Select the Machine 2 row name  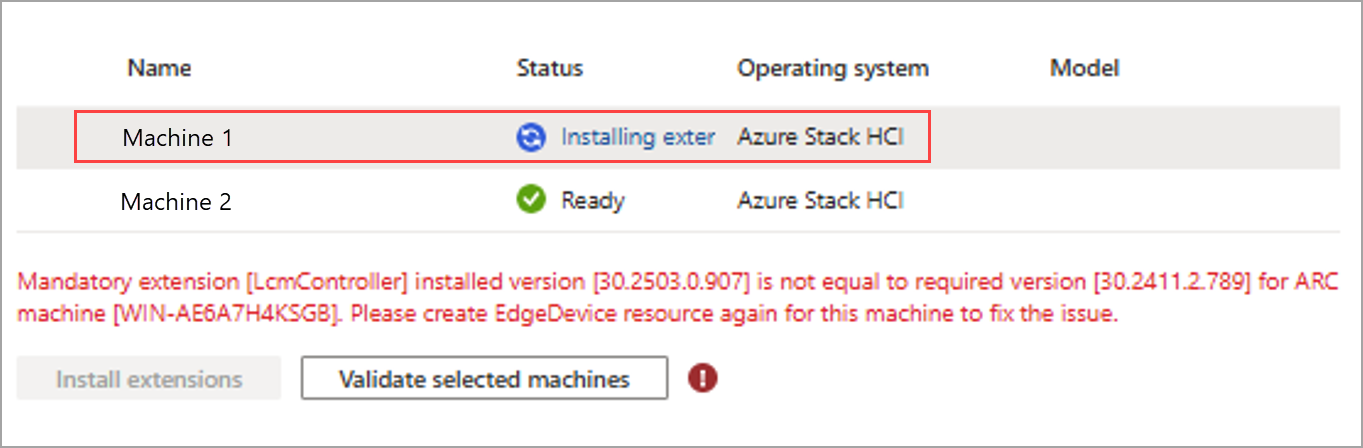[176, 201]
